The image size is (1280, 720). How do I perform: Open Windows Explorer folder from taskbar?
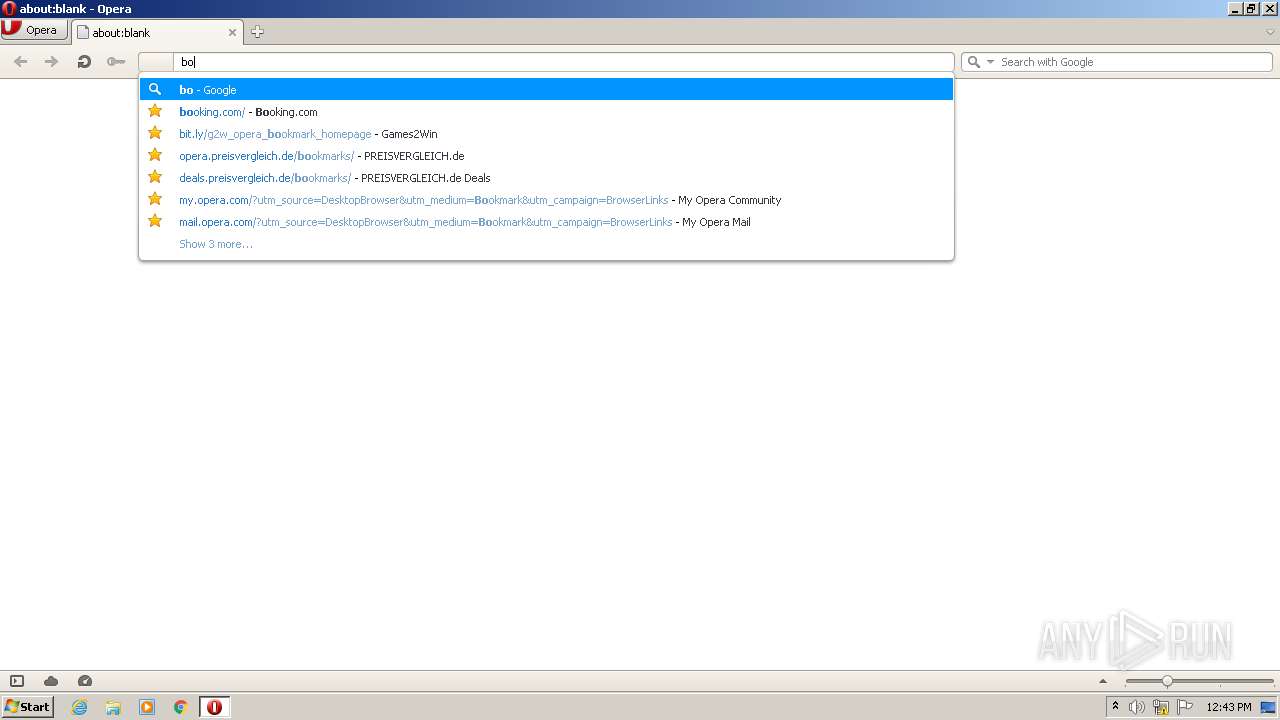click(x=113, y=707)
